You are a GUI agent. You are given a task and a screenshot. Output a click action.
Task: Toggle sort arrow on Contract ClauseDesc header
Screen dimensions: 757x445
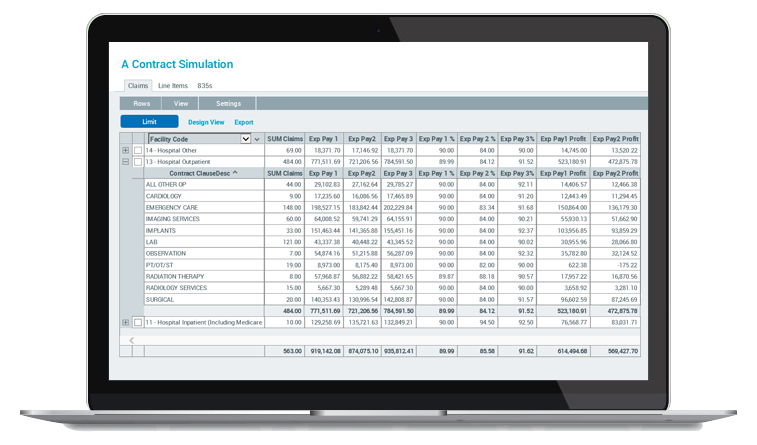(236, 173)
